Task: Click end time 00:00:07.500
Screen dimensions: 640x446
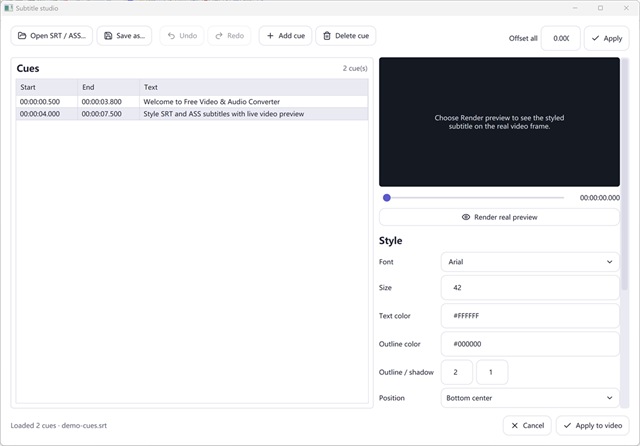Action: [x=101, y=114]
